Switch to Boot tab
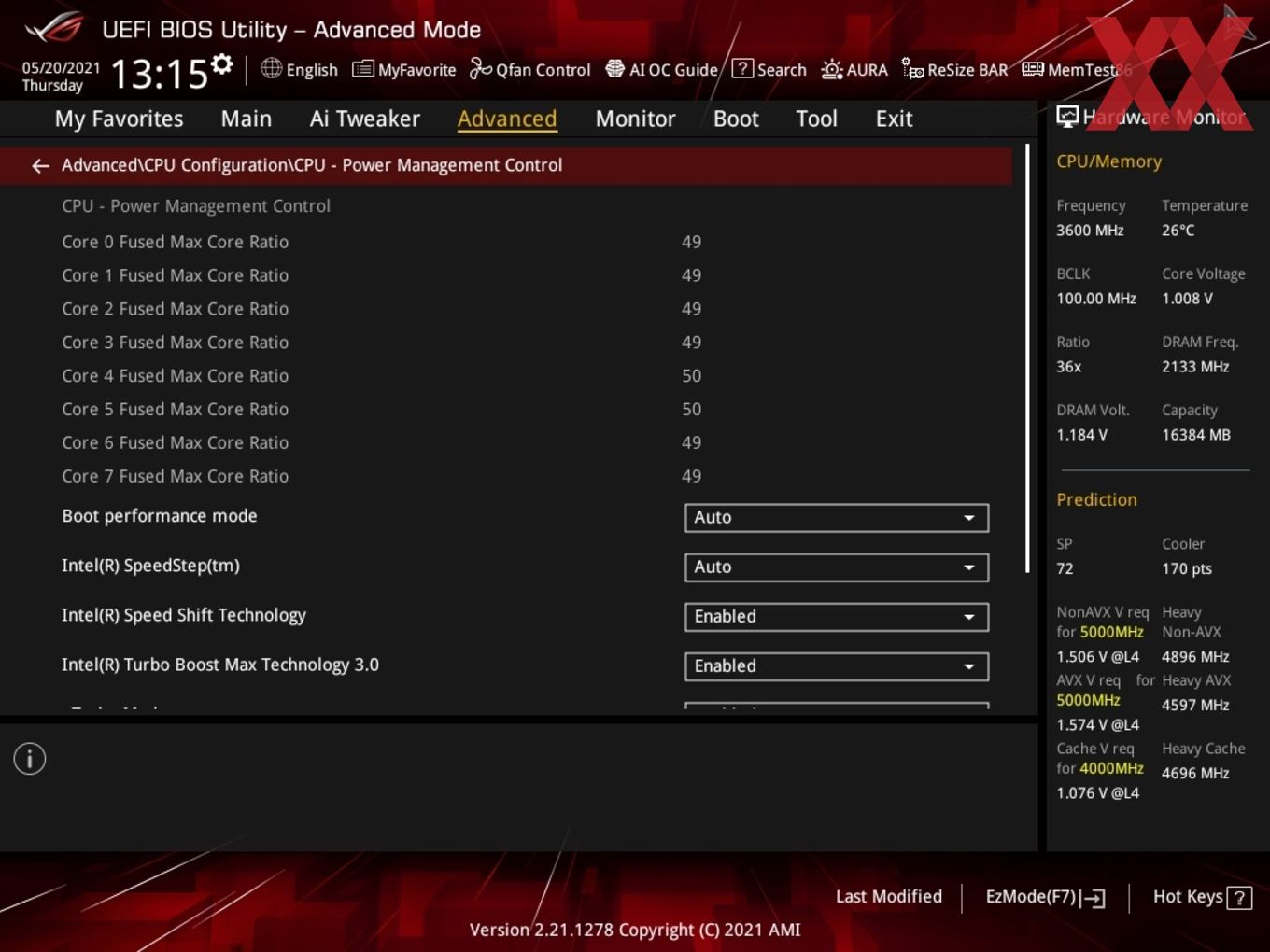 pos(736,119)
